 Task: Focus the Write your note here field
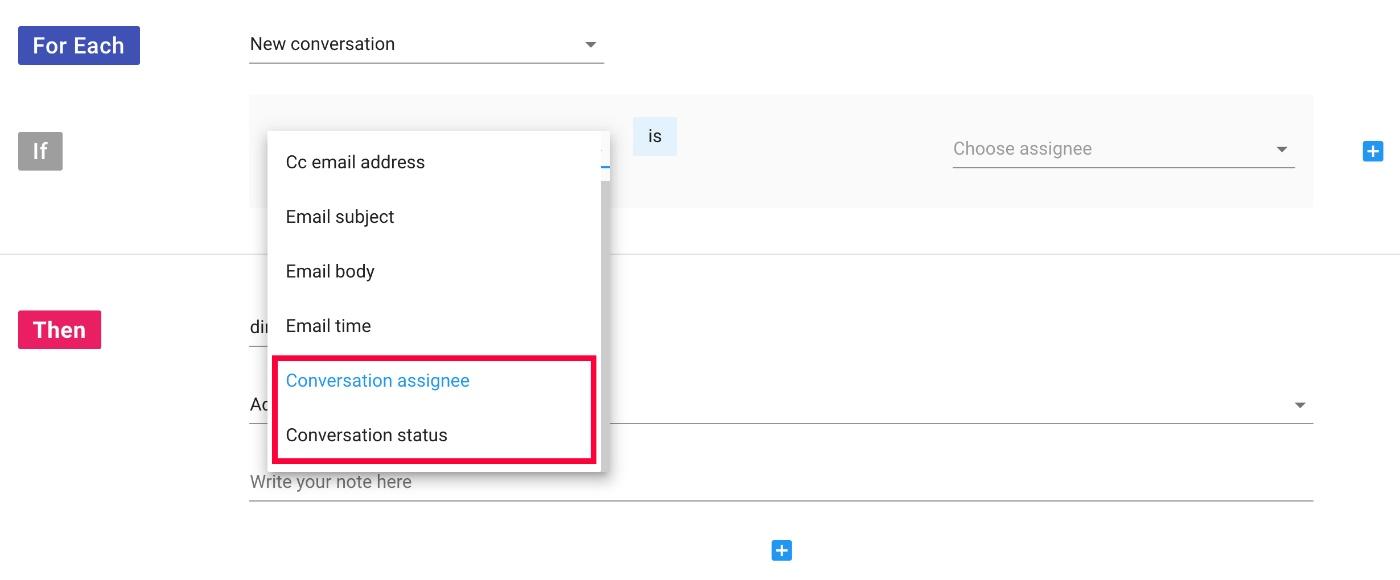[780, 482]
